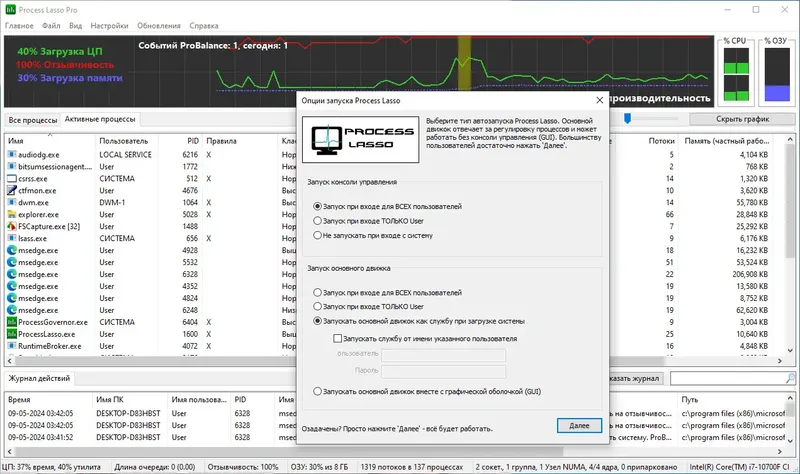Close the startup options dialog
The height and width of the screenshot is (474, 800).
(x=599, y=101)
